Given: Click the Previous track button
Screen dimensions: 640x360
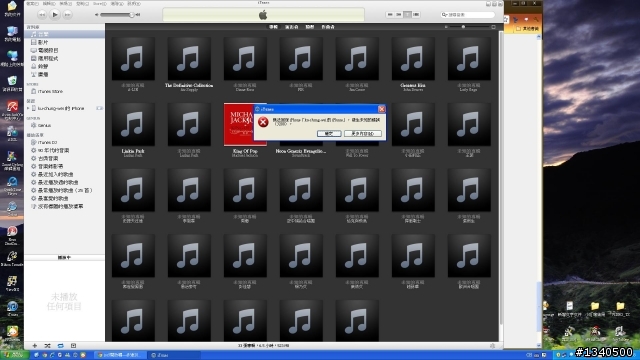Looking at the screenshot, I should coord(42,15).
